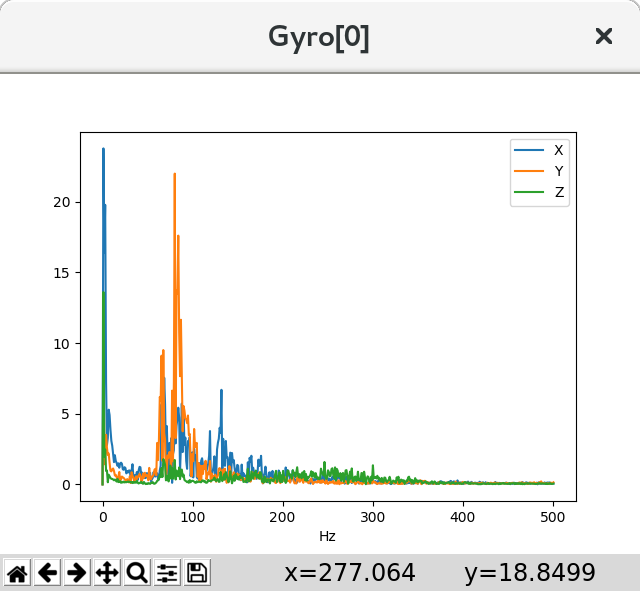Click the blue X line sample in legend

(529, 150)
